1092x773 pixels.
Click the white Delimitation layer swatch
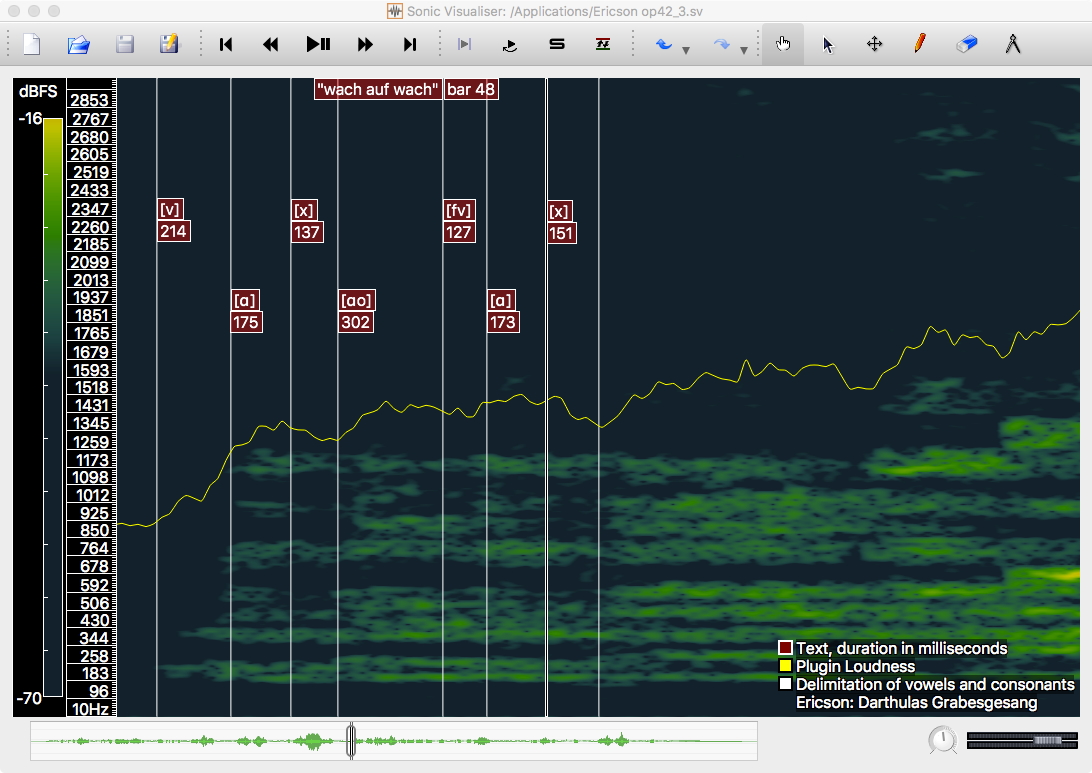click(786, 685)
